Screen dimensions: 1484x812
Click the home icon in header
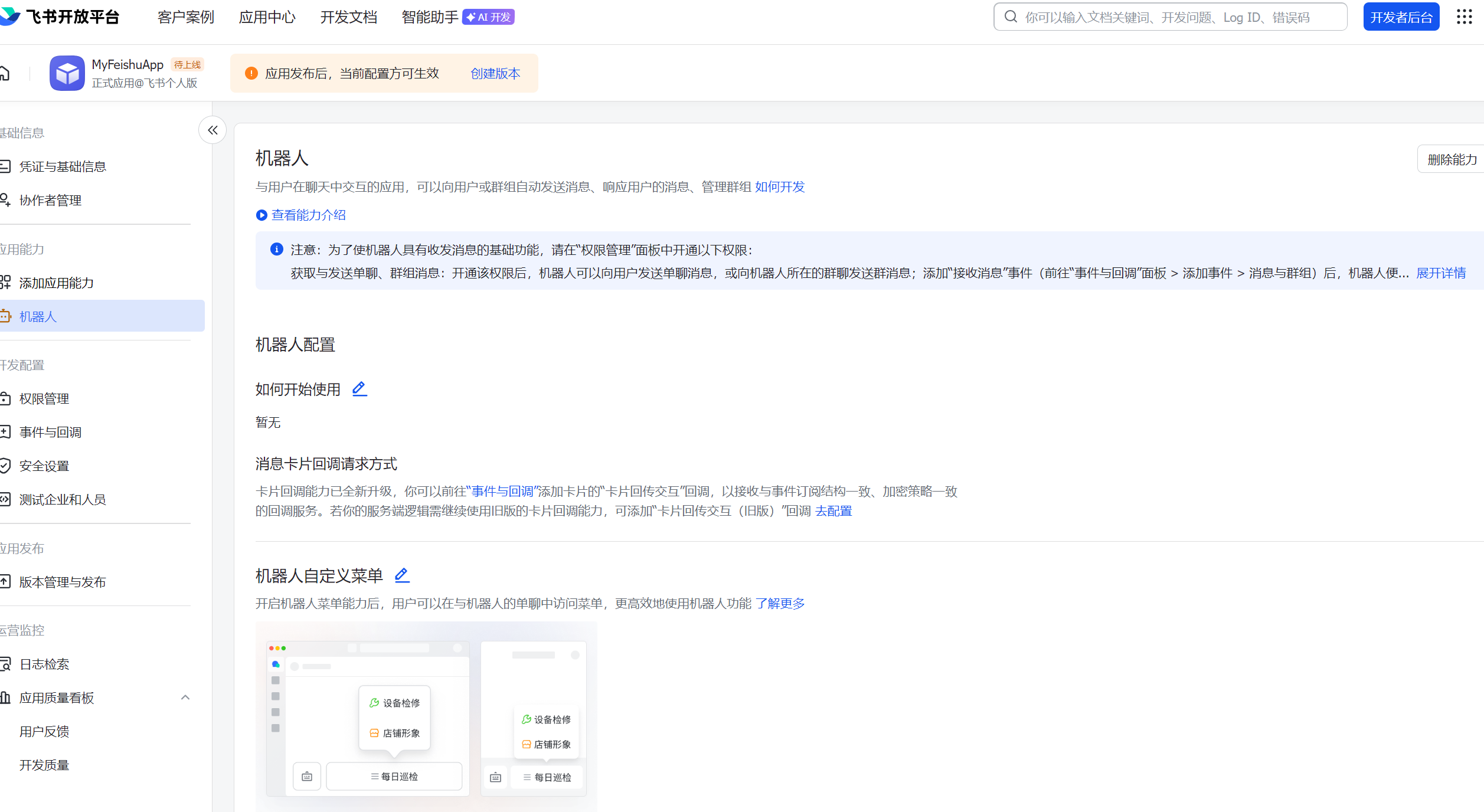(x=5, y=73)
